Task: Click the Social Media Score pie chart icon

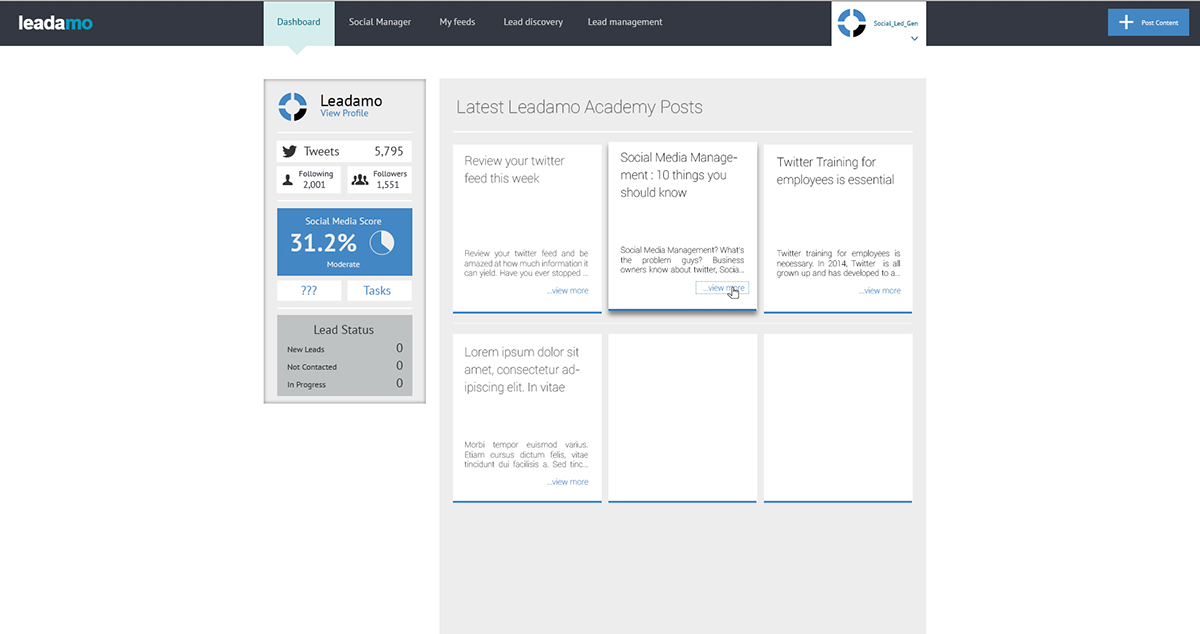Action: tap(381, 242)
